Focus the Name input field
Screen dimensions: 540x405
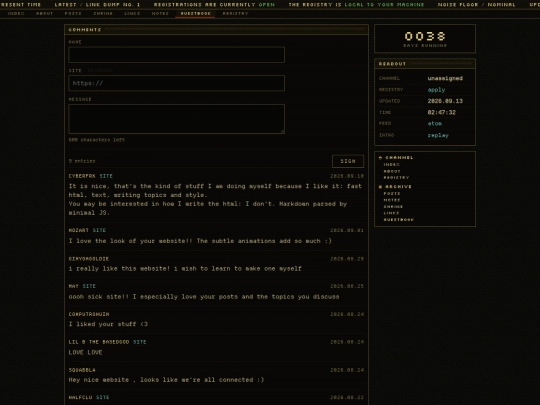pos(177,55)
